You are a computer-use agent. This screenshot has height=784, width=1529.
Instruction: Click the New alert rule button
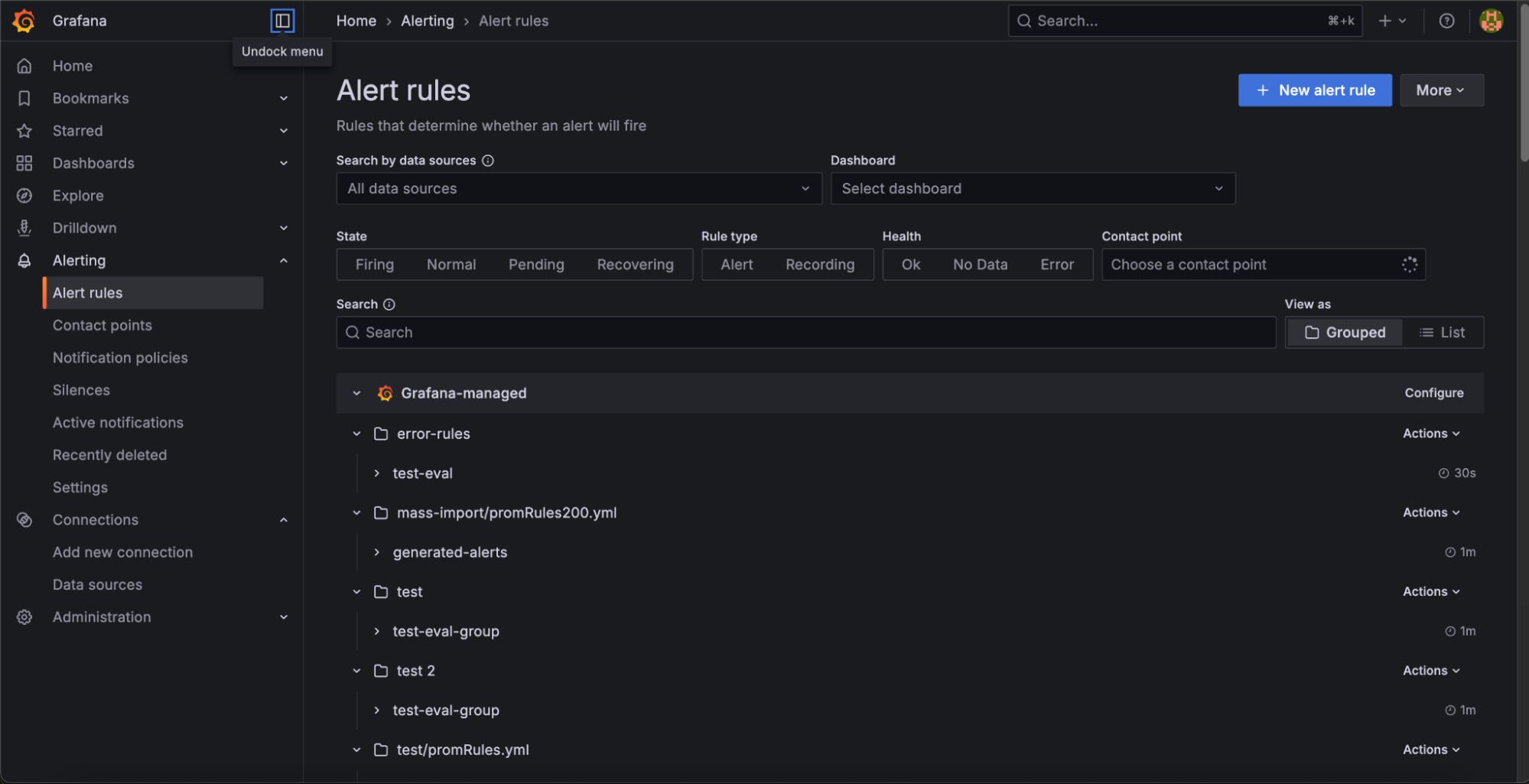[1315, 90]
